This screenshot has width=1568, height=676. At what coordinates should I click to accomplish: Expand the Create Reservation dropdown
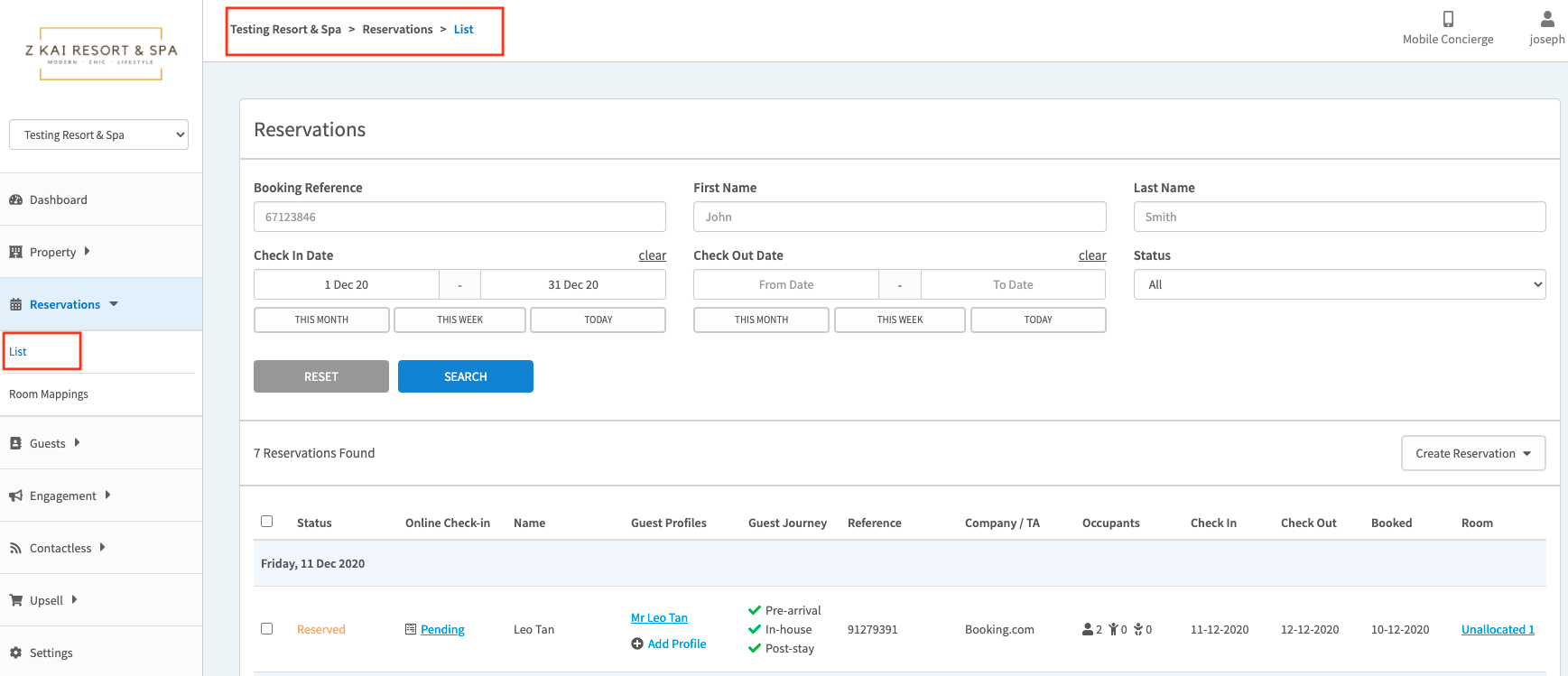tap(1472, 453)
